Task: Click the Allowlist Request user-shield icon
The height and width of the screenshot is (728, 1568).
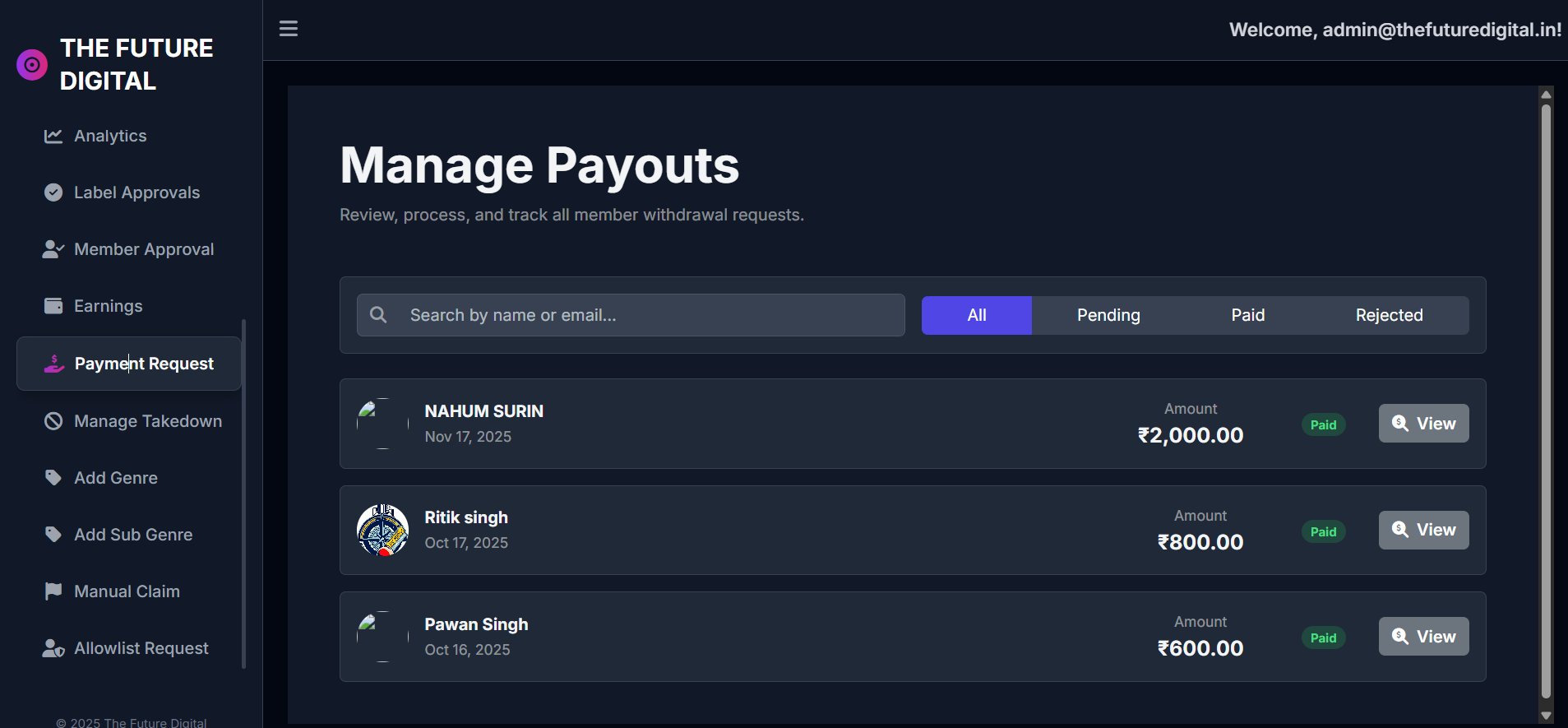Action: click(x=53, y=648)
